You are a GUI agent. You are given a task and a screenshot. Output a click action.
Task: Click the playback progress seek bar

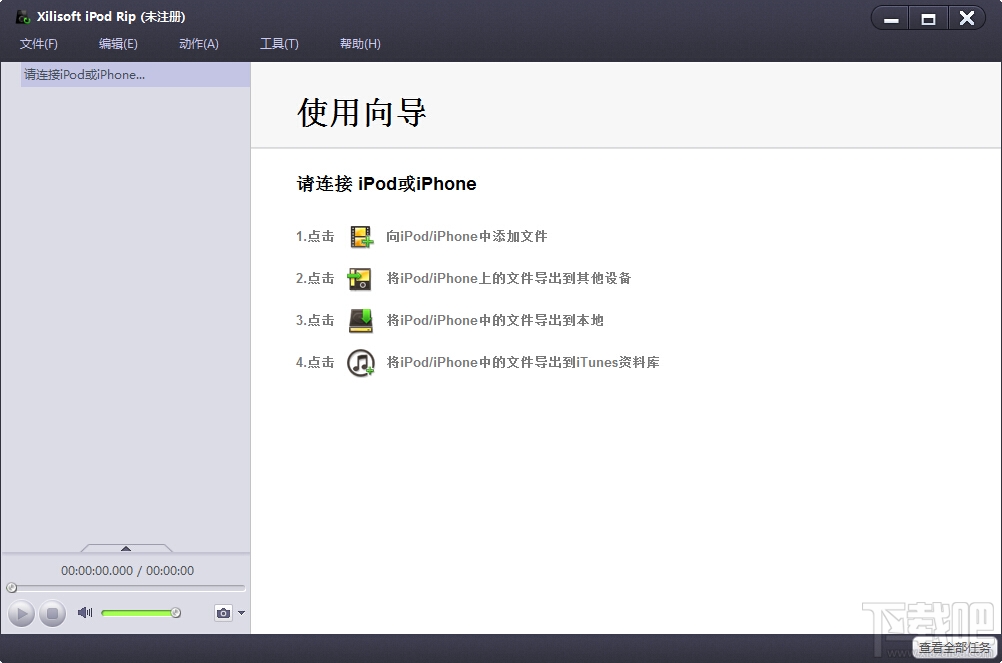[x=126, y=588]
